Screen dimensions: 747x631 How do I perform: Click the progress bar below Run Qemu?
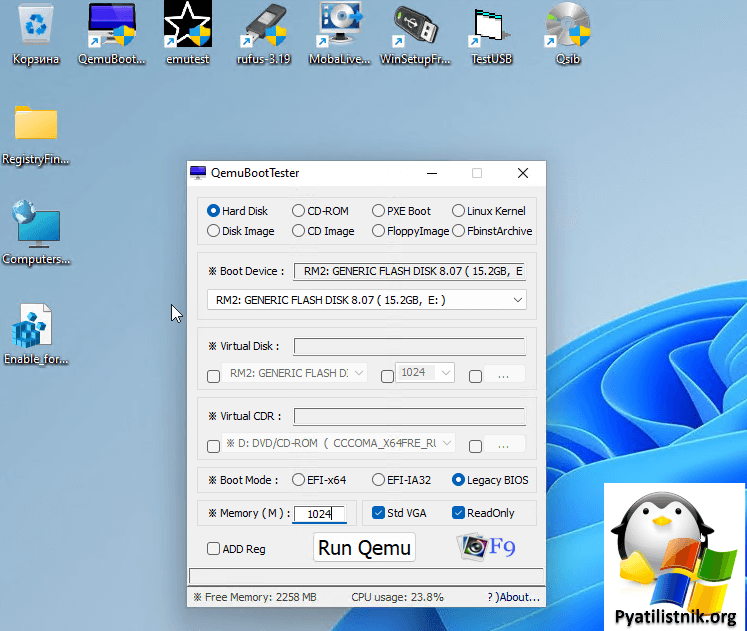point(366,576)
